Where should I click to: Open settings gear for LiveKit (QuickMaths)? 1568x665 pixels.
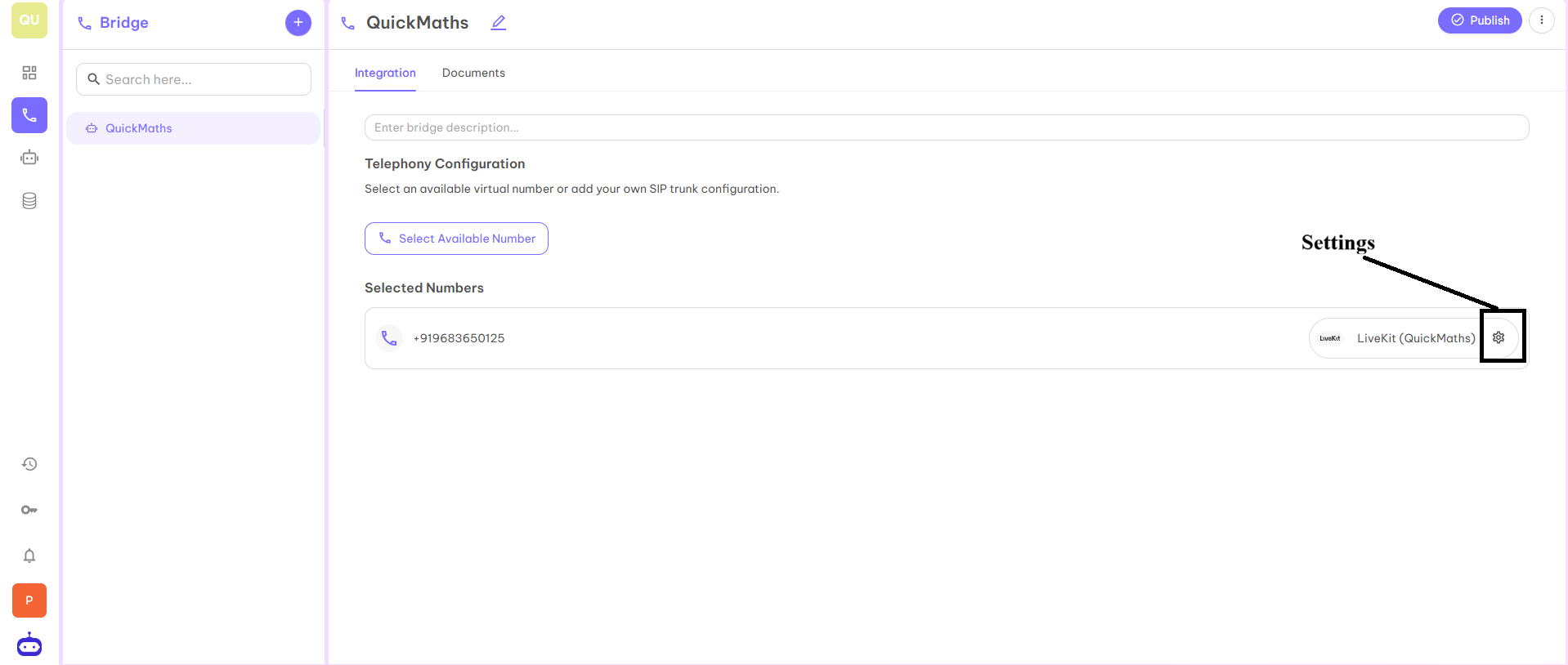pyautogui.click(x=1499, y=337)
